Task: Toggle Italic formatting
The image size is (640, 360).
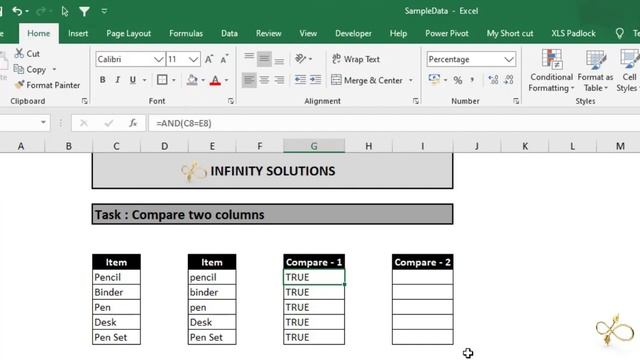Action: [x=118, y=80]
